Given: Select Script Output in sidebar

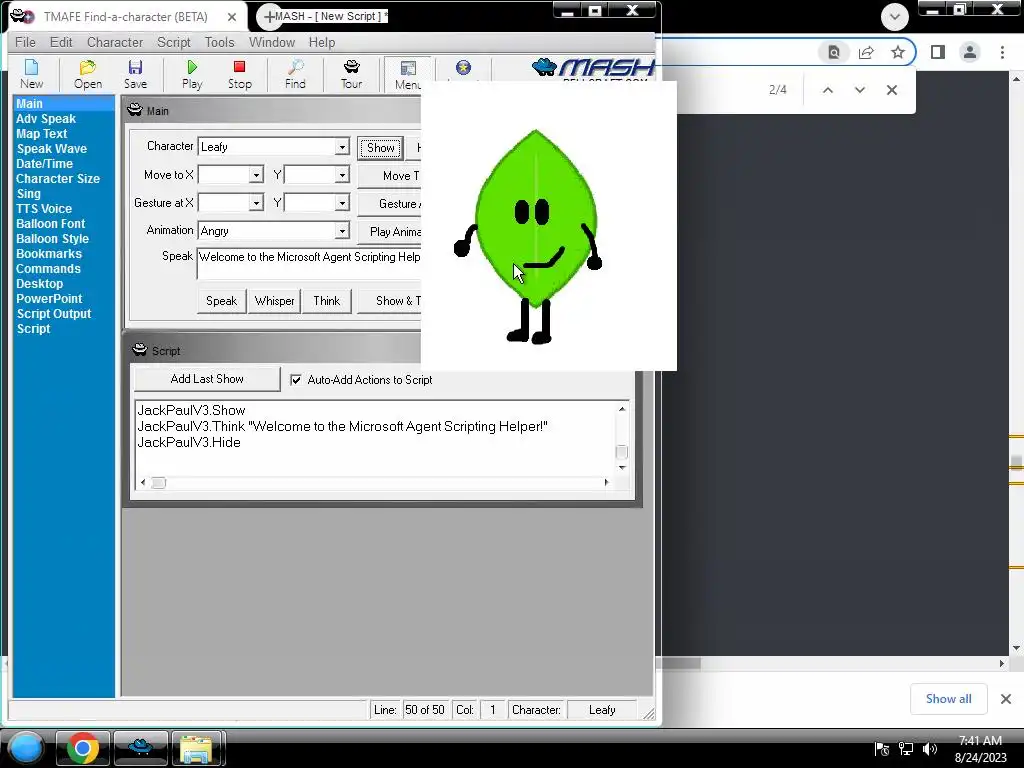Looking at the screenshot, I should click(54, 314).
